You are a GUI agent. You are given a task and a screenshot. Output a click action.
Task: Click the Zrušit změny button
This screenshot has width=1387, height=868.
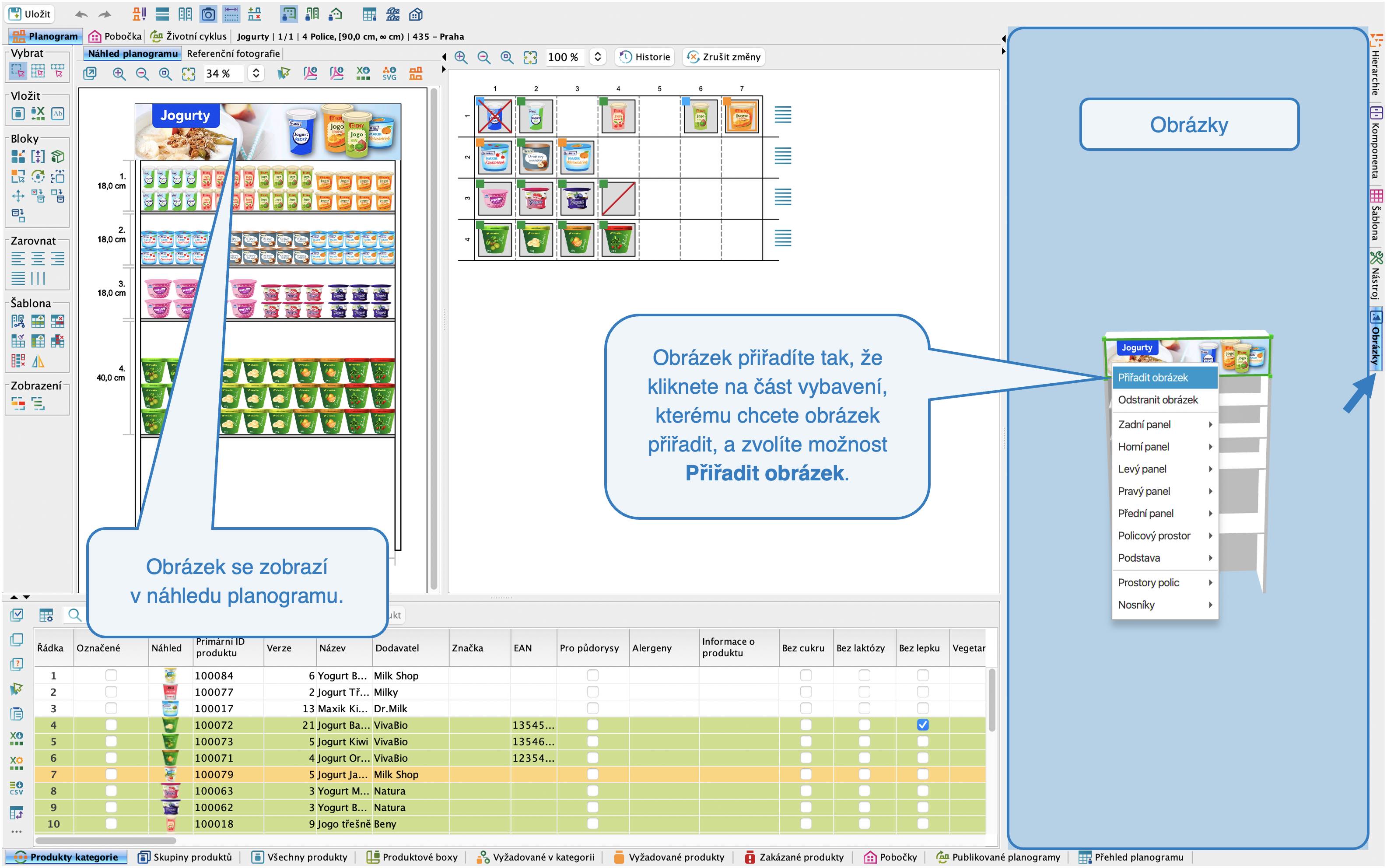(x=724, y=57)
